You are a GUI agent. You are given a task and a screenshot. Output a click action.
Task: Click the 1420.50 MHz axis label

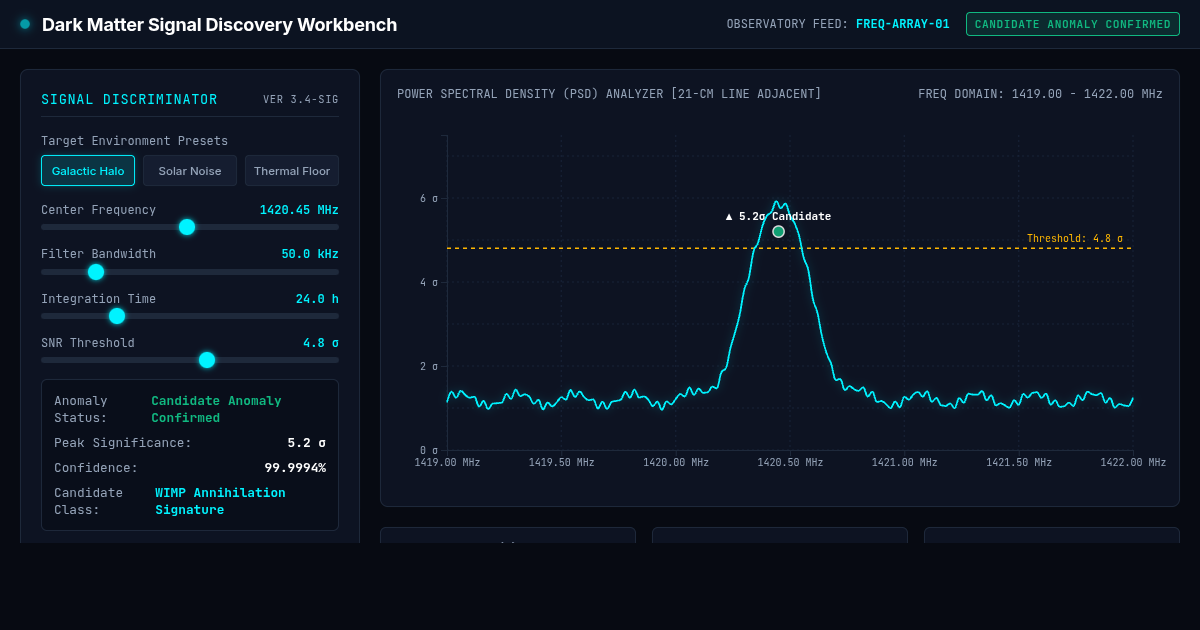pyautogui.click(x=790, y=462)
